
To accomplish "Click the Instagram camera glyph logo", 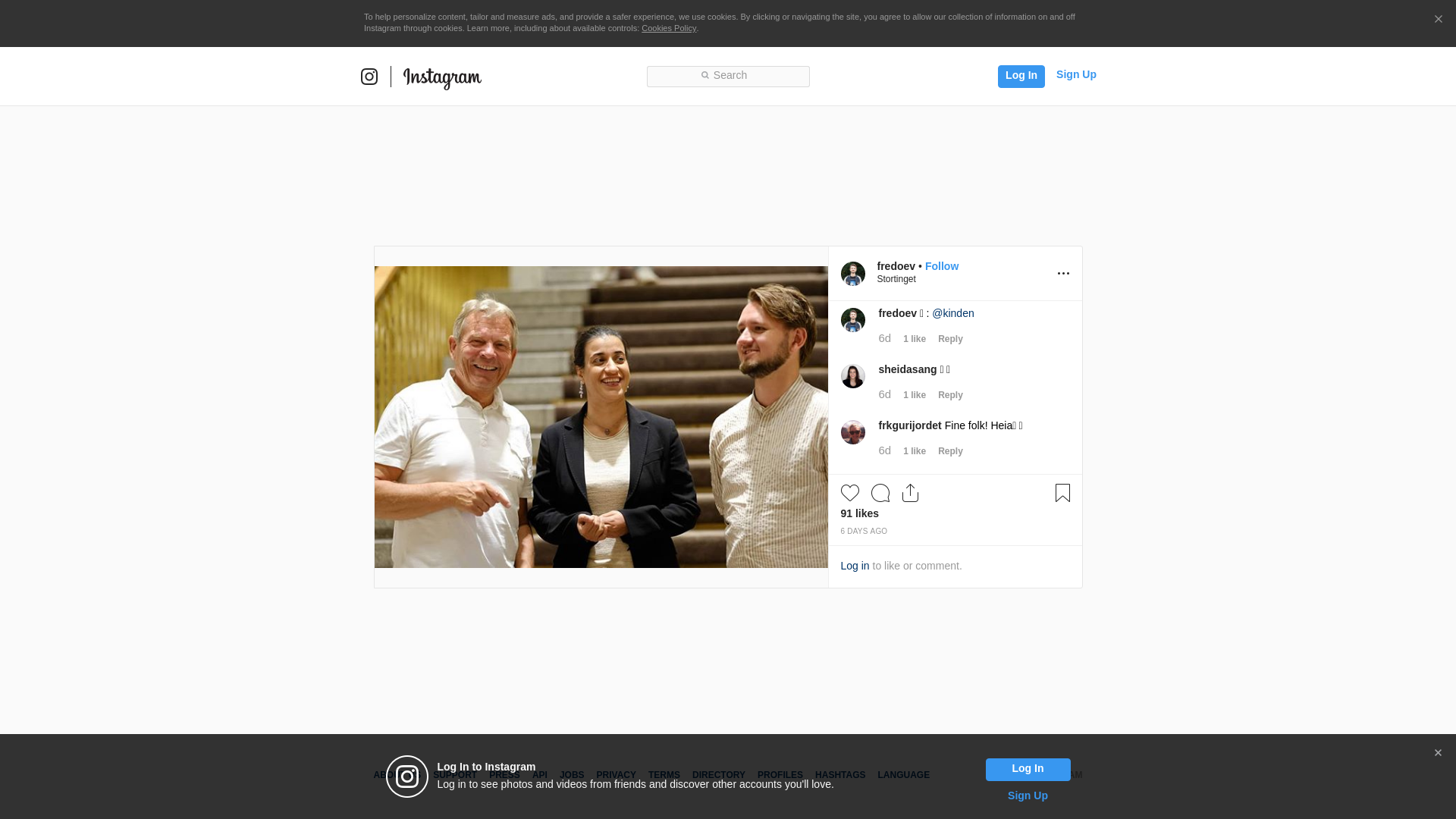I will coord(369,77).
